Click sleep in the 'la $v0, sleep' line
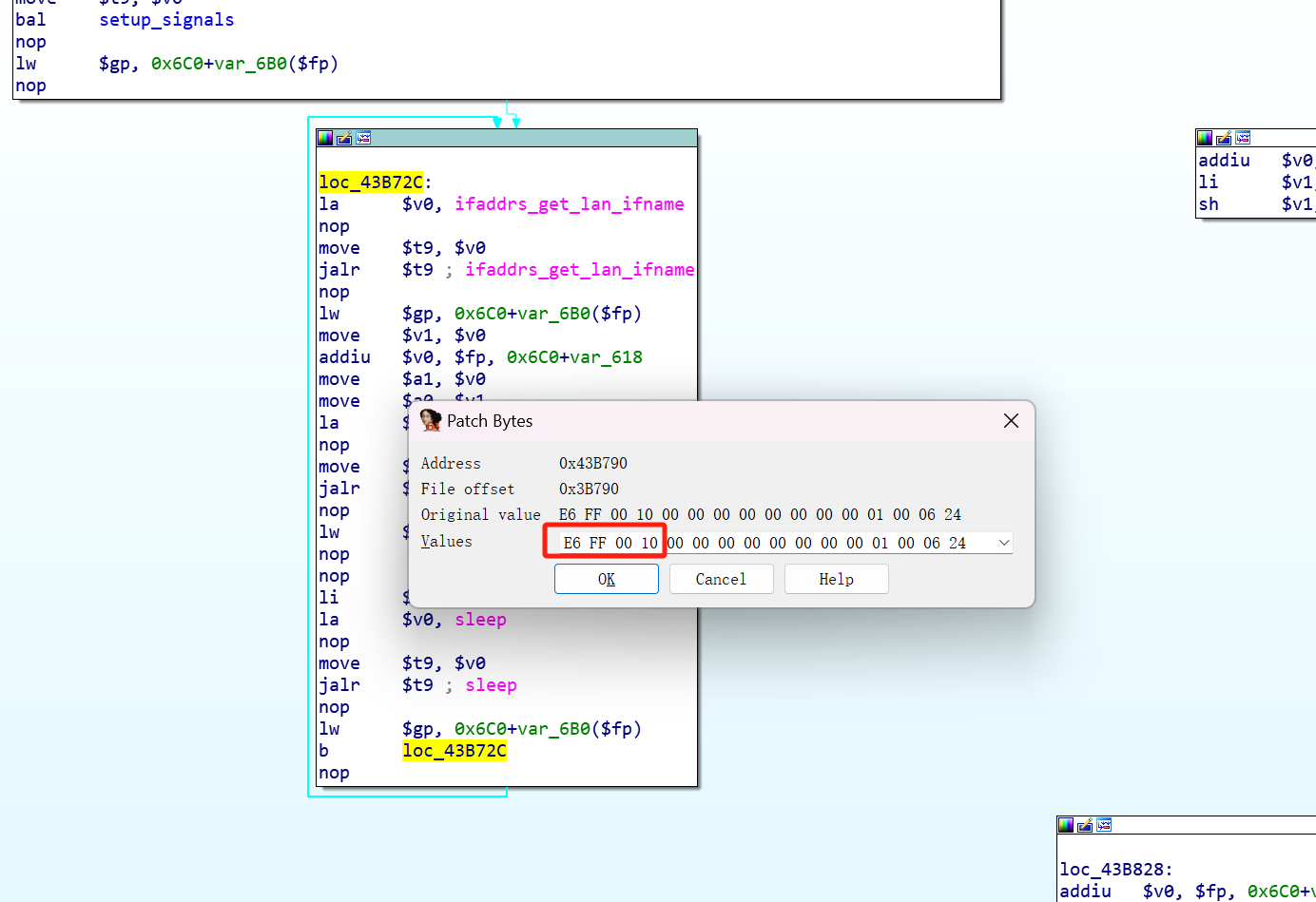1316x902 pixels. point(480,620)
